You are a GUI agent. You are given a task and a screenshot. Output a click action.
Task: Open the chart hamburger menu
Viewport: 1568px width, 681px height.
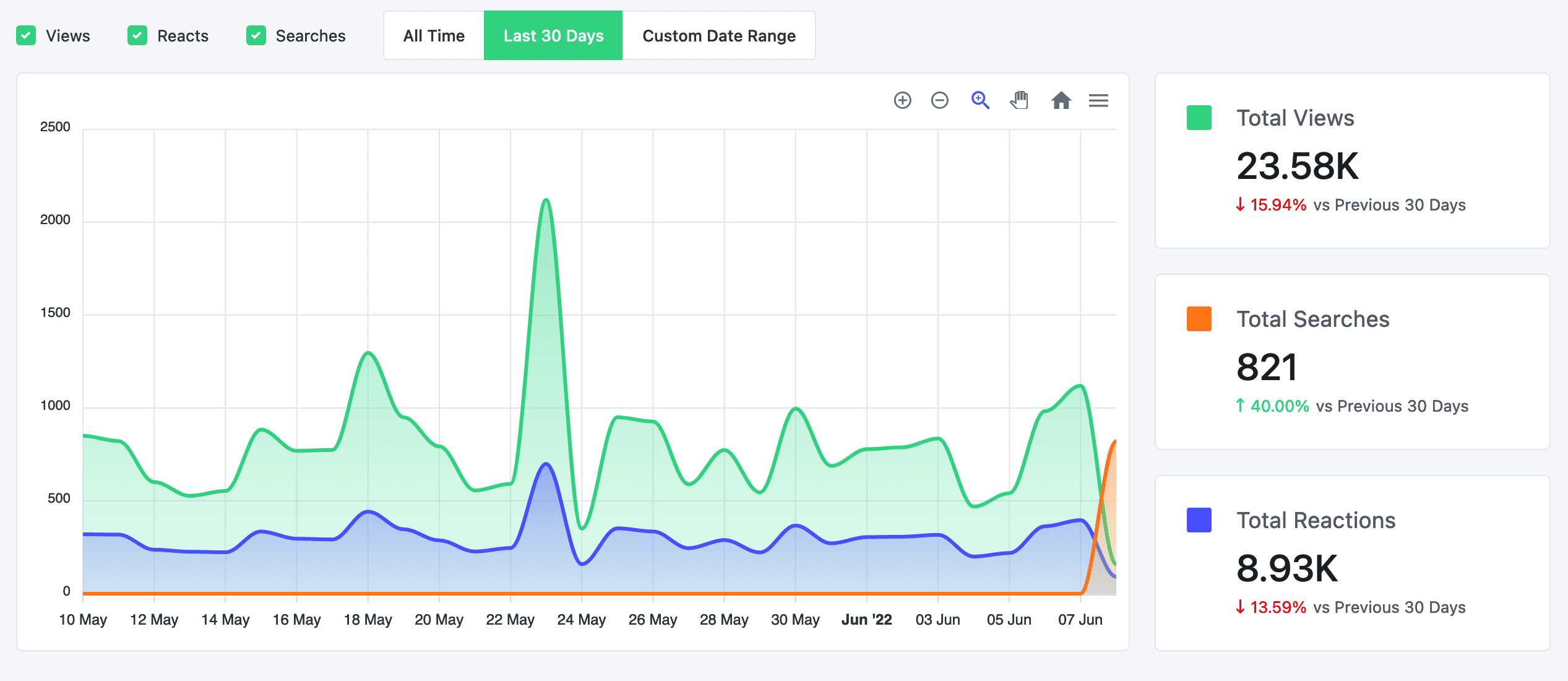[1098, 100]
